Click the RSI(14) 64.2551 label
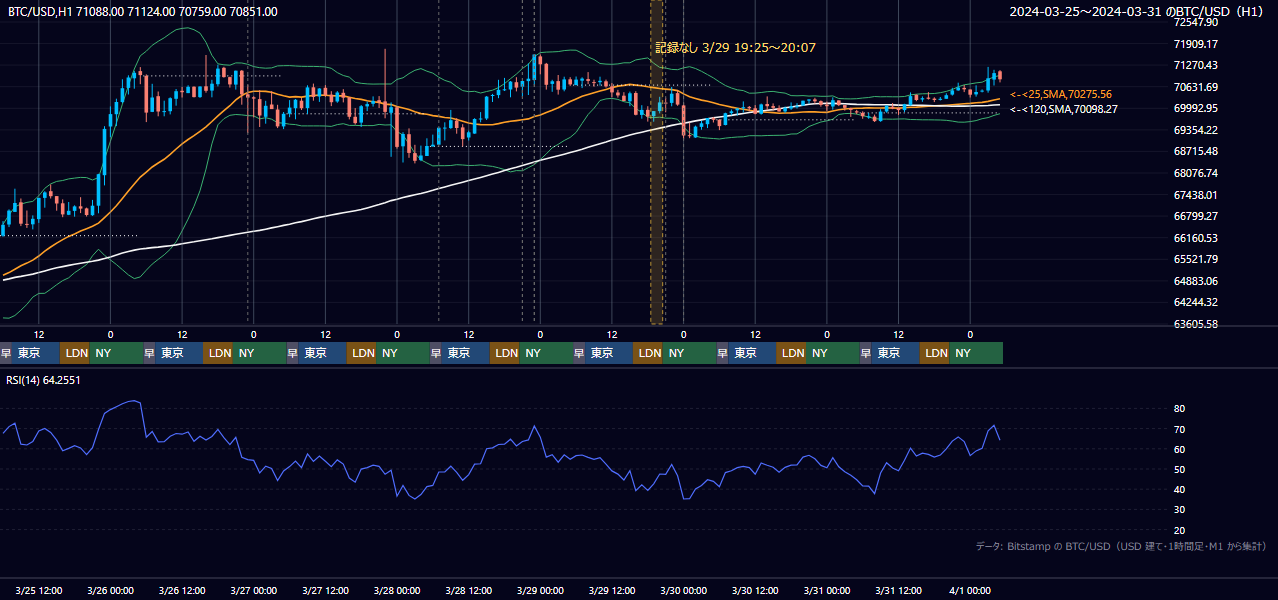The image size is (1278, 600). coord(45,380)
